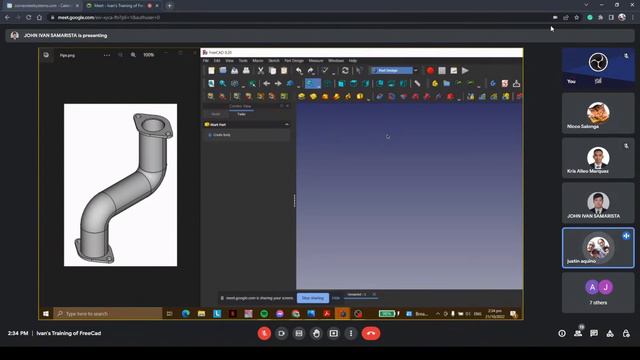Screen dimensions: 640x360
Task: Click FreeCAD measure ruler icon
Action: 418,84
